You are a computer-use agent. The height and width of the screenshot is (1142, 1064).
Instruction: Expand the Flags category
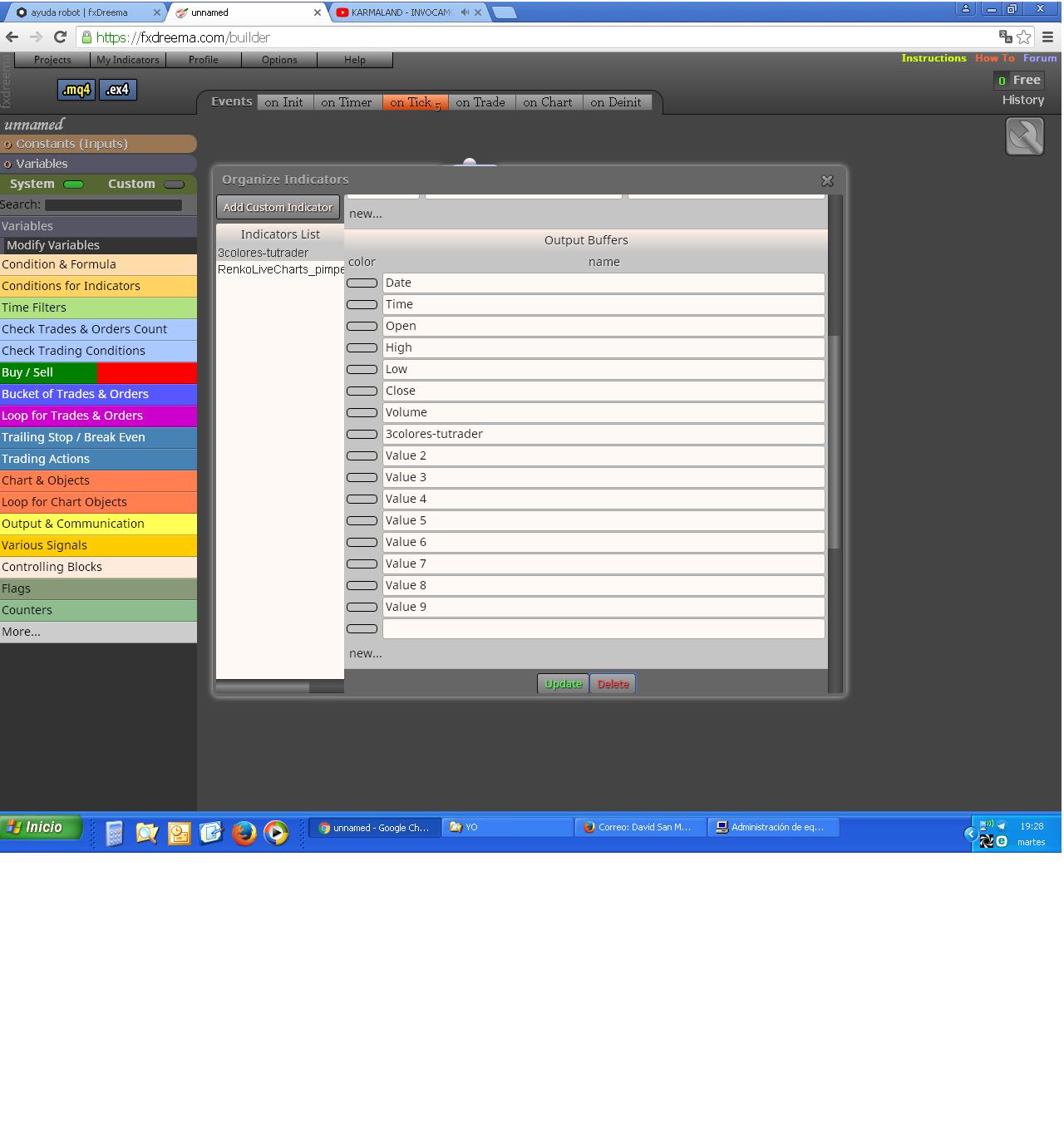point(98,588)
